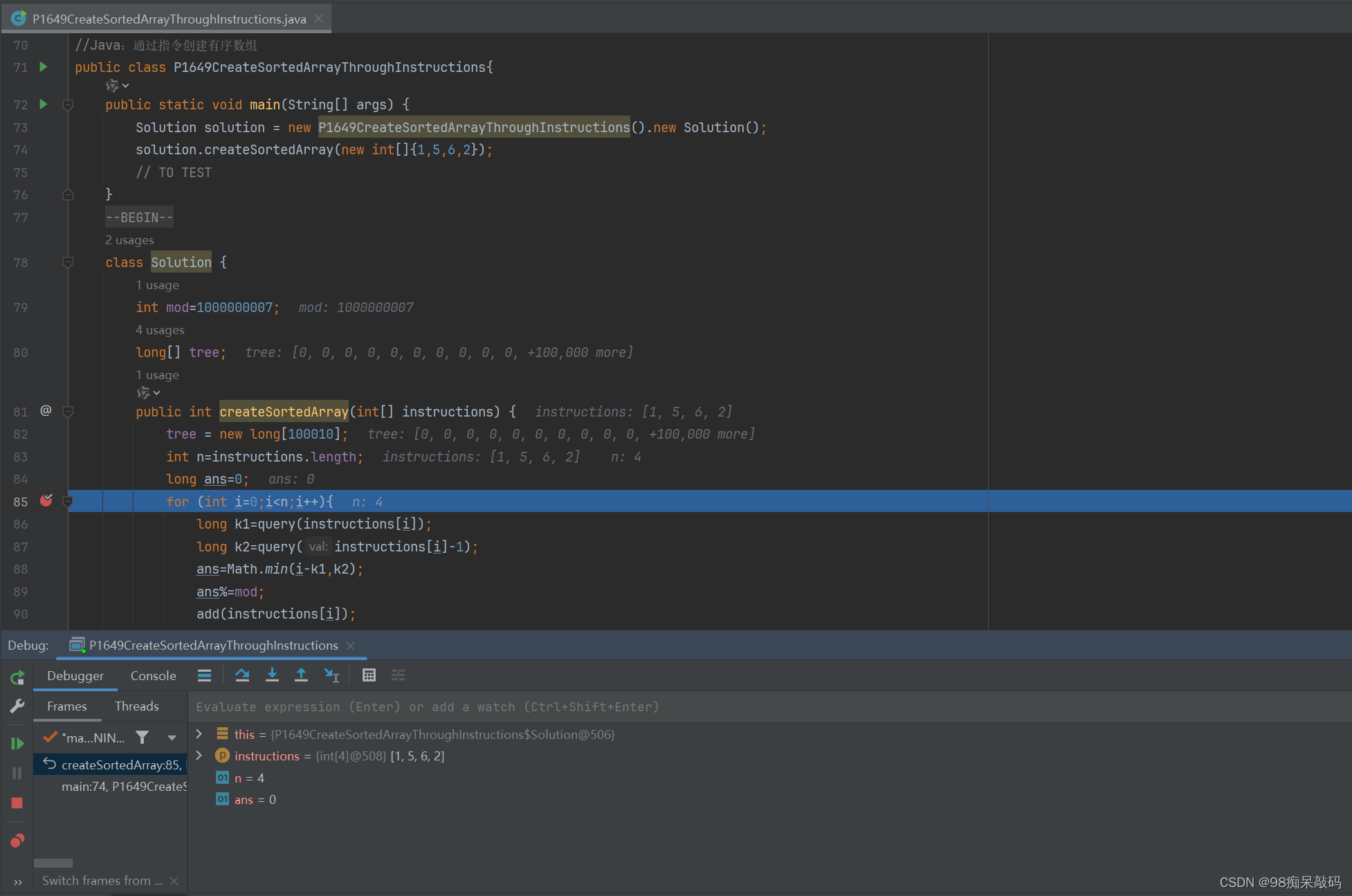Toggle the breakpoint on line 85

click(46, 501)
